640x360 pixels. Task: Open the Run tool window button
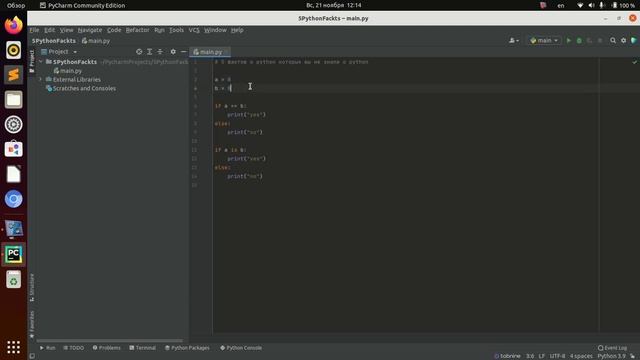(x=47, y=348)
